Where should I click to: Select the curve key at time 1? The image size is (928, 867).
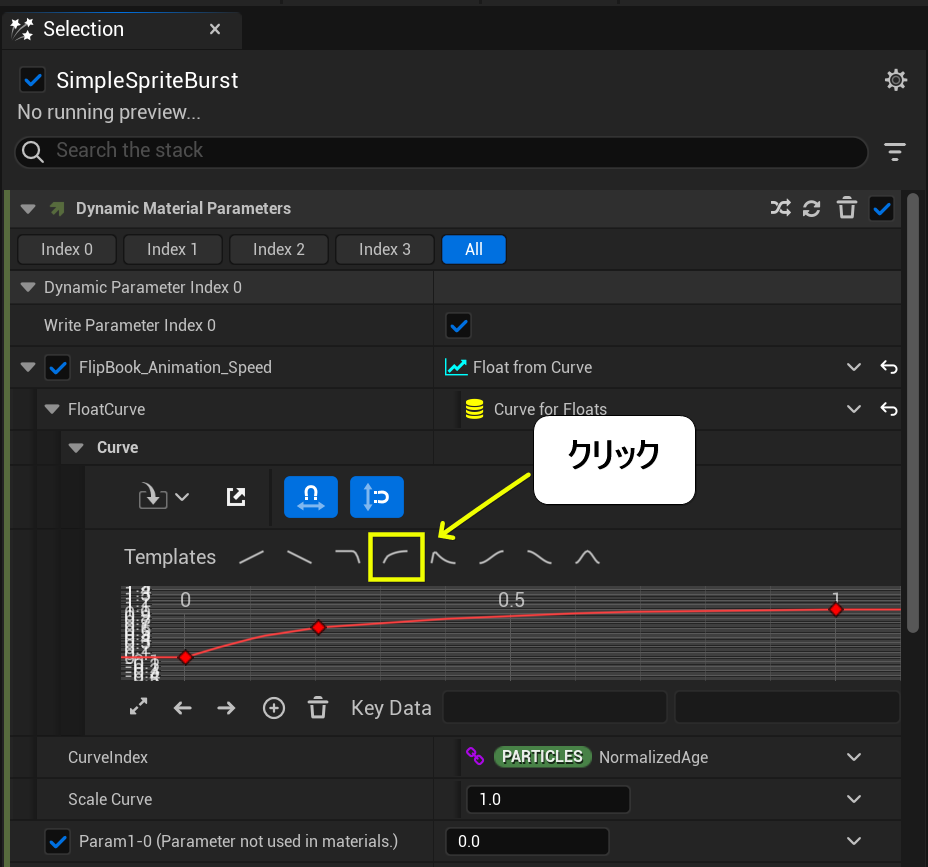[x=836, y=609]
